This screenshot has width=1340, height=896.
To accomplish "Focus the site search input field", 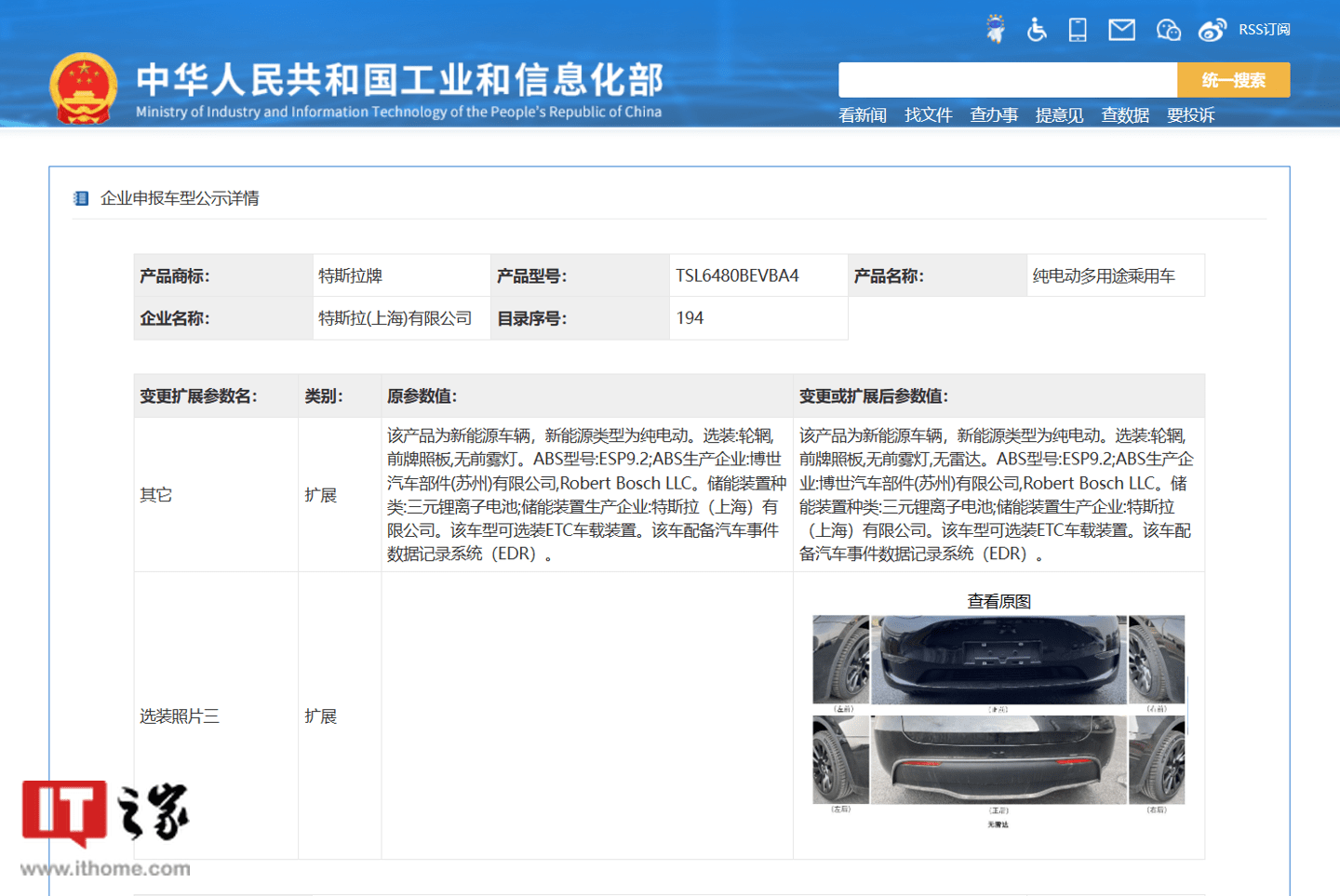I will (1008, 80).
